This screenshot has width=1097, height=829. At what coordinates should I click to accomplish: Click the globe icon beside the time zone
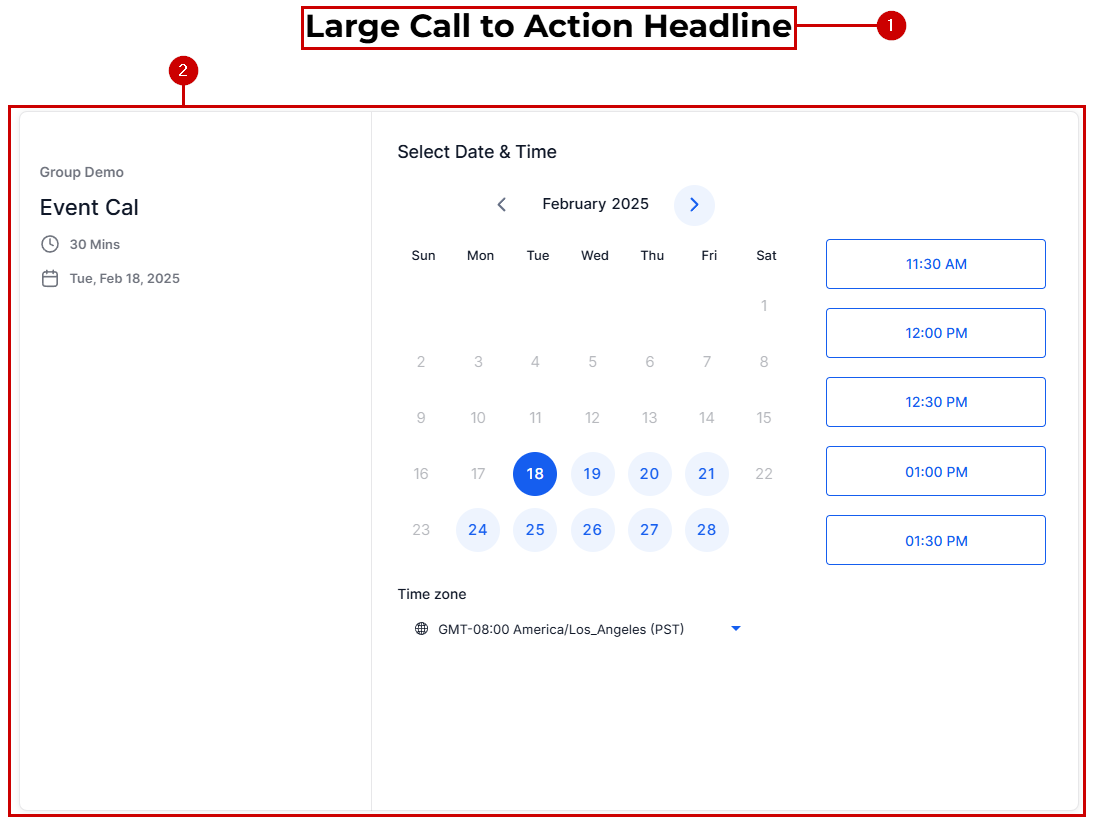coord(421,629)
